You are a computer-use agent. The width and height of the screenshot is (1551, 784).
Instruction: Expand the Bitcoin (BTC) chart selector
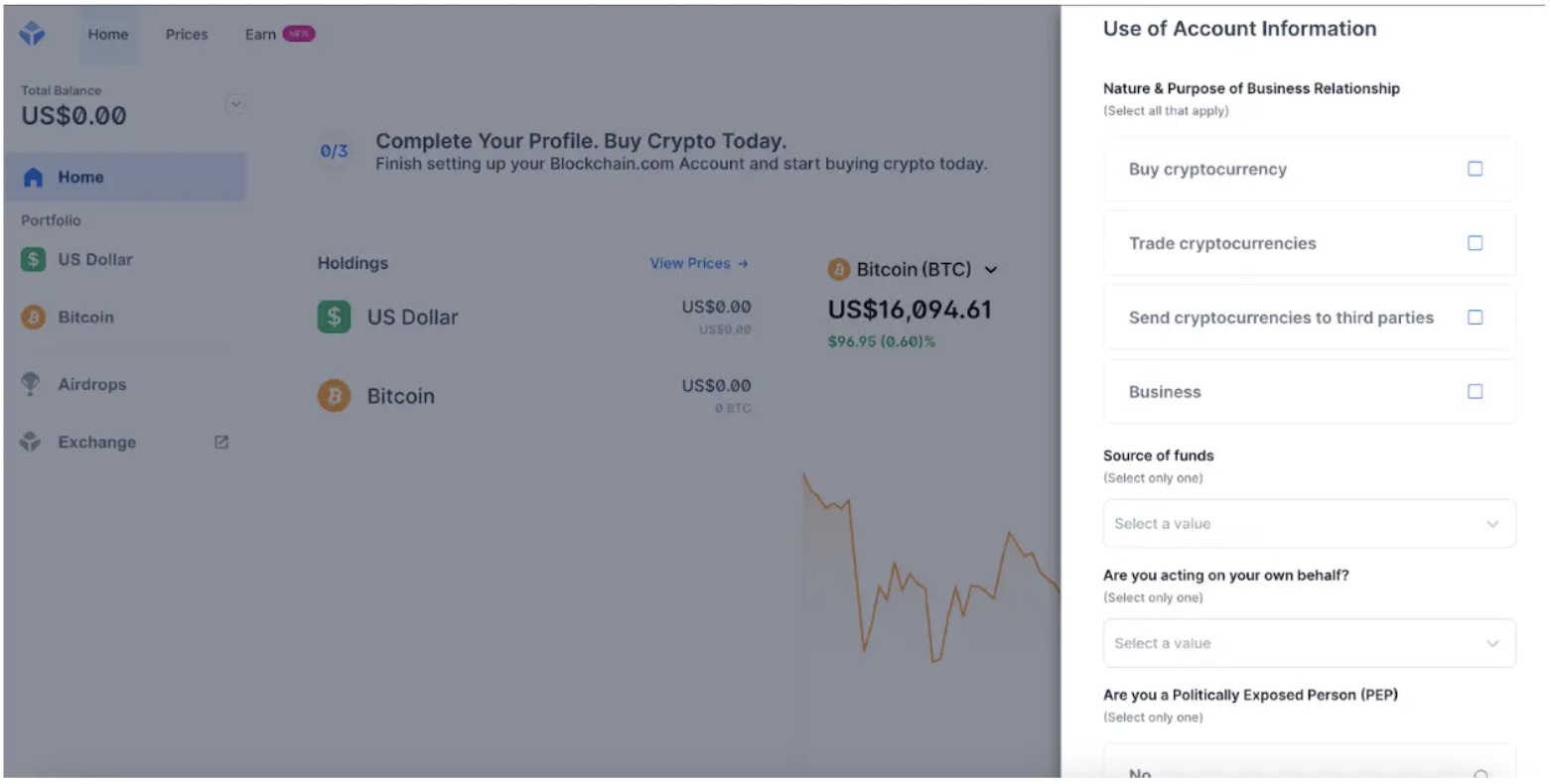[x=990, y=269]
